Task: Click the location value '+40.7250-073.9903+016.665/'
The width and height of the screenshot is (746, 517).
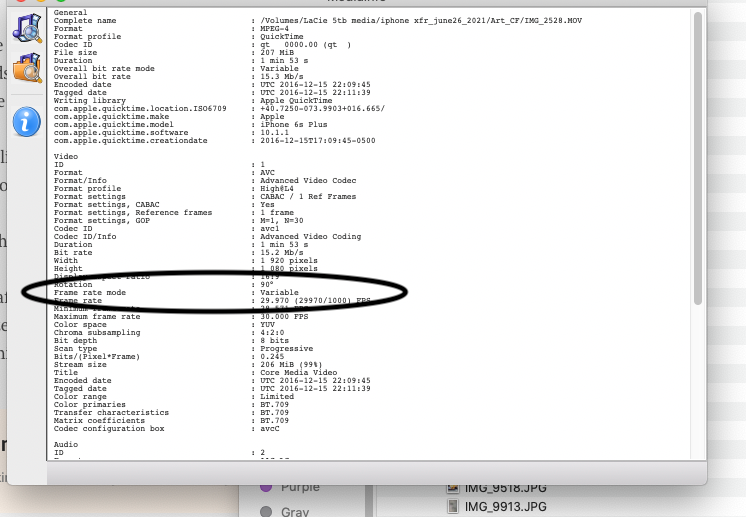Action: pyautogui.click(x=322, y=108)
